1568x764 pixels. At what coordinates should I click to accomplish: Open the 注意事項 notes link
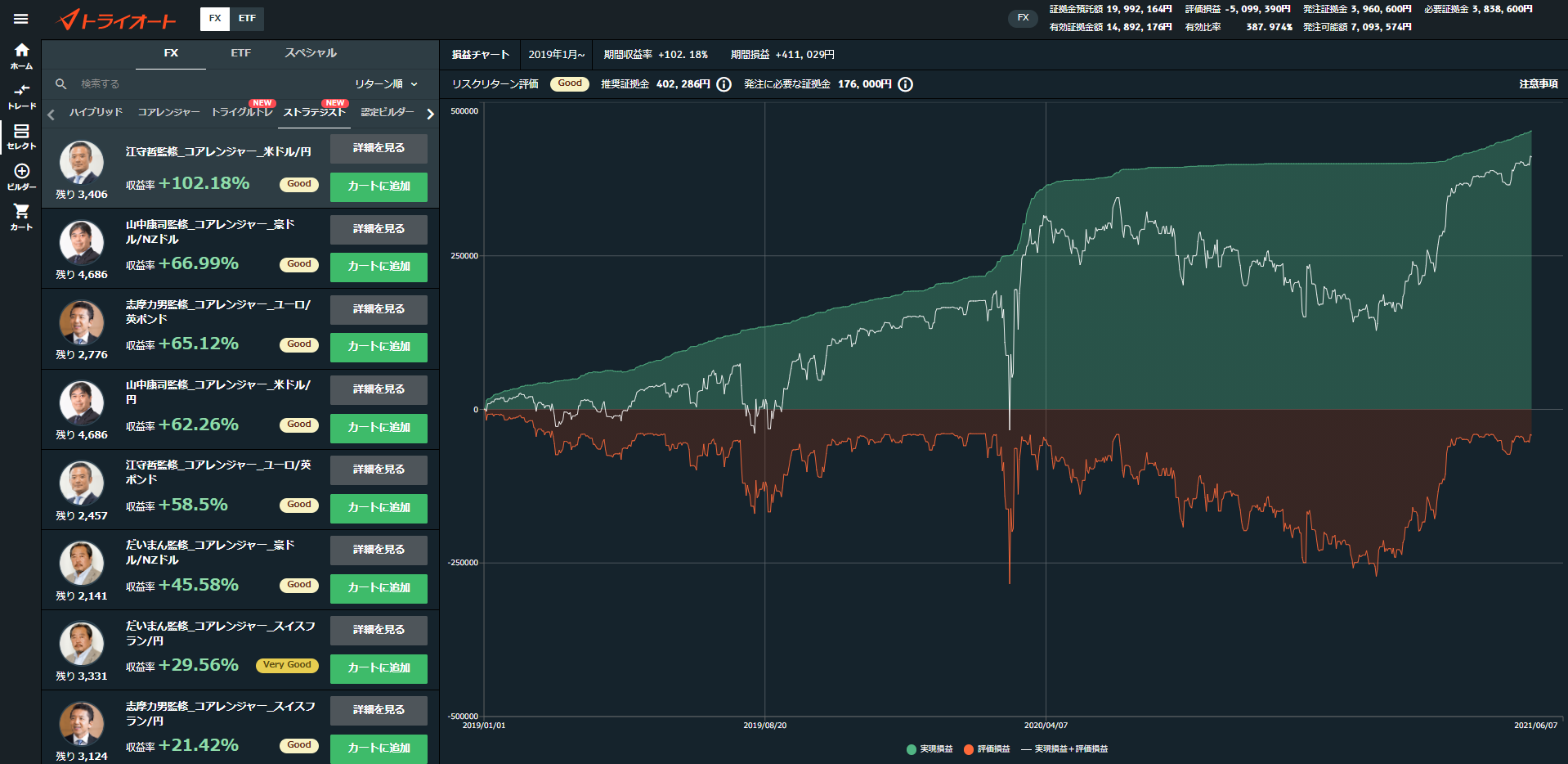point(1538,84)
